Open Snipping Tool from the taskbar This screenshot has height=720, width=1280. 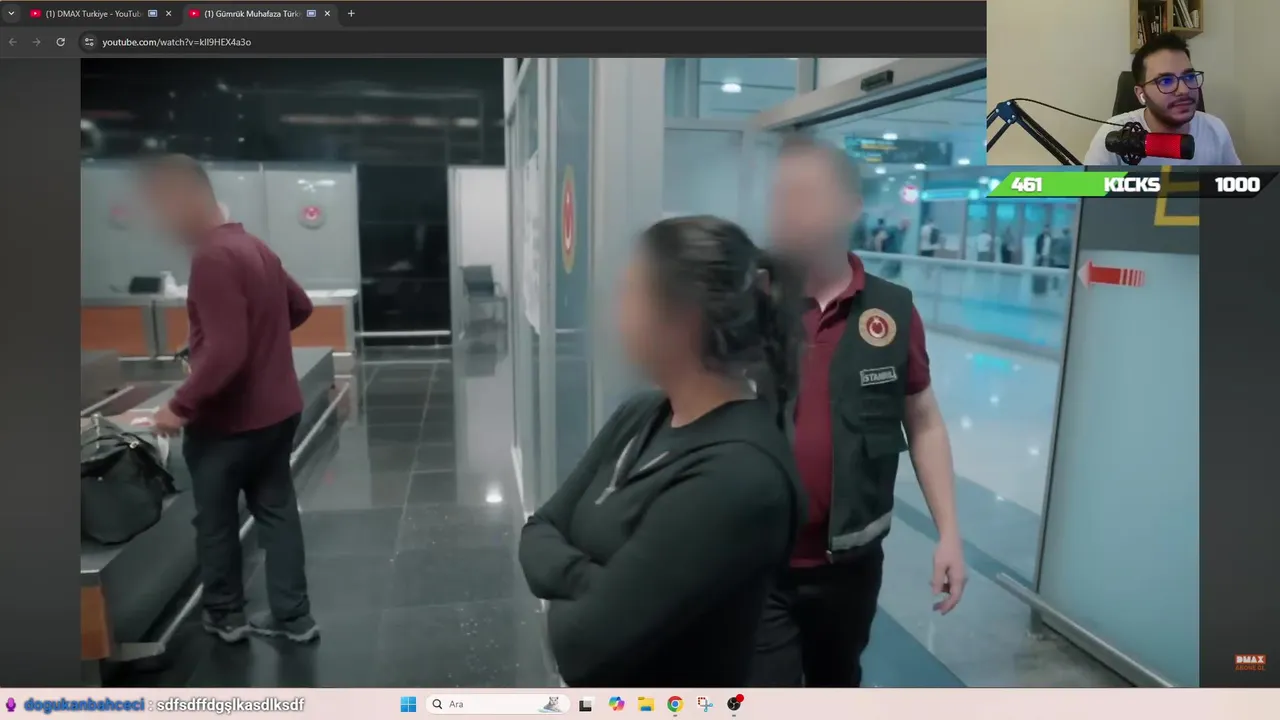pyautogui.click(x=705, y=704)
